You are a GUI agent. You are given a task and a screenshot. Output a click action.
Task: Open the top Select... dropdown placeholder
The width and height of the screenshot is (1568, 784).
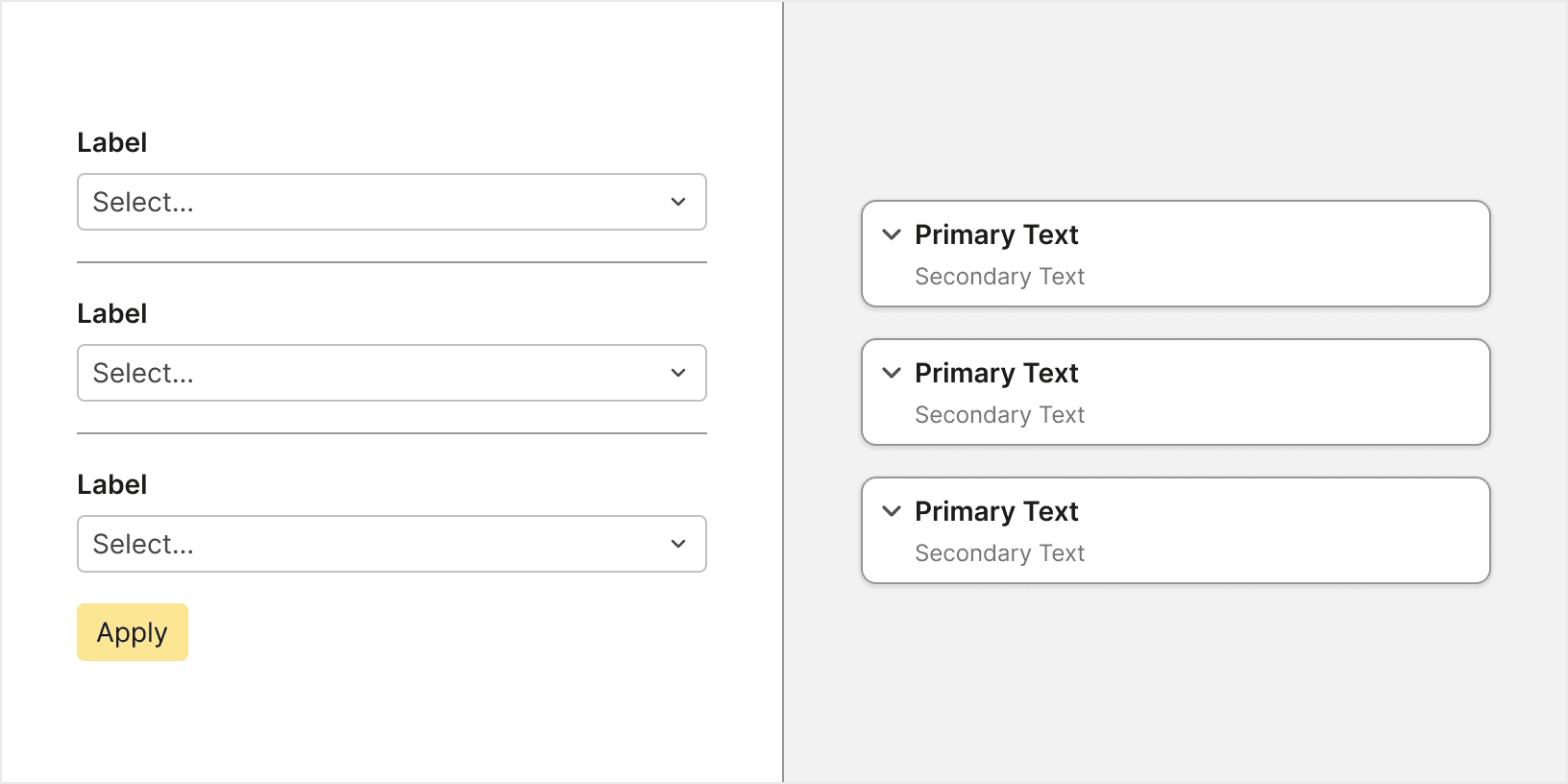[143, 202]
